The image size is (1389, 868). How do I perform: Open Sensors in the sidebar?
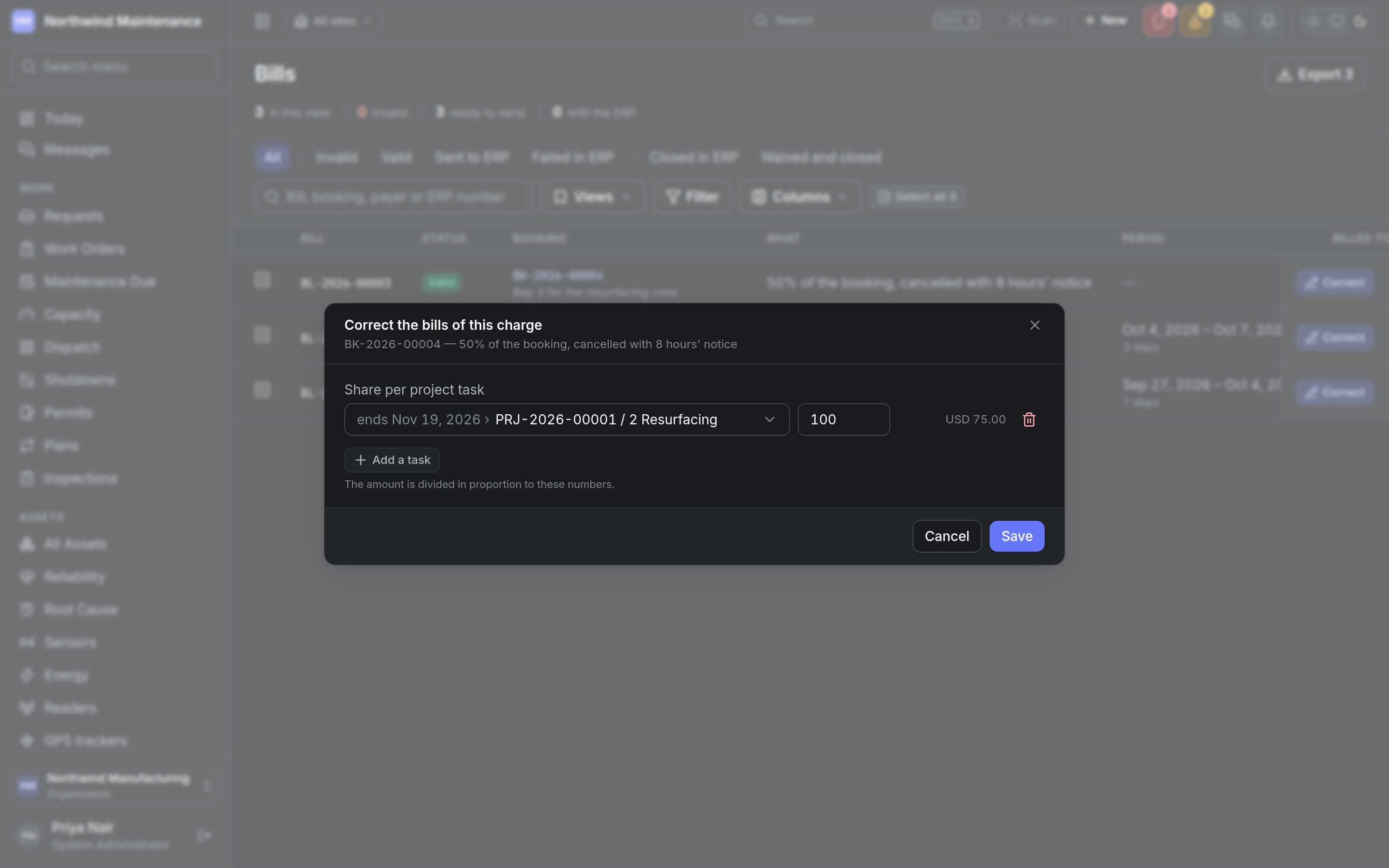tap(115, 642)
